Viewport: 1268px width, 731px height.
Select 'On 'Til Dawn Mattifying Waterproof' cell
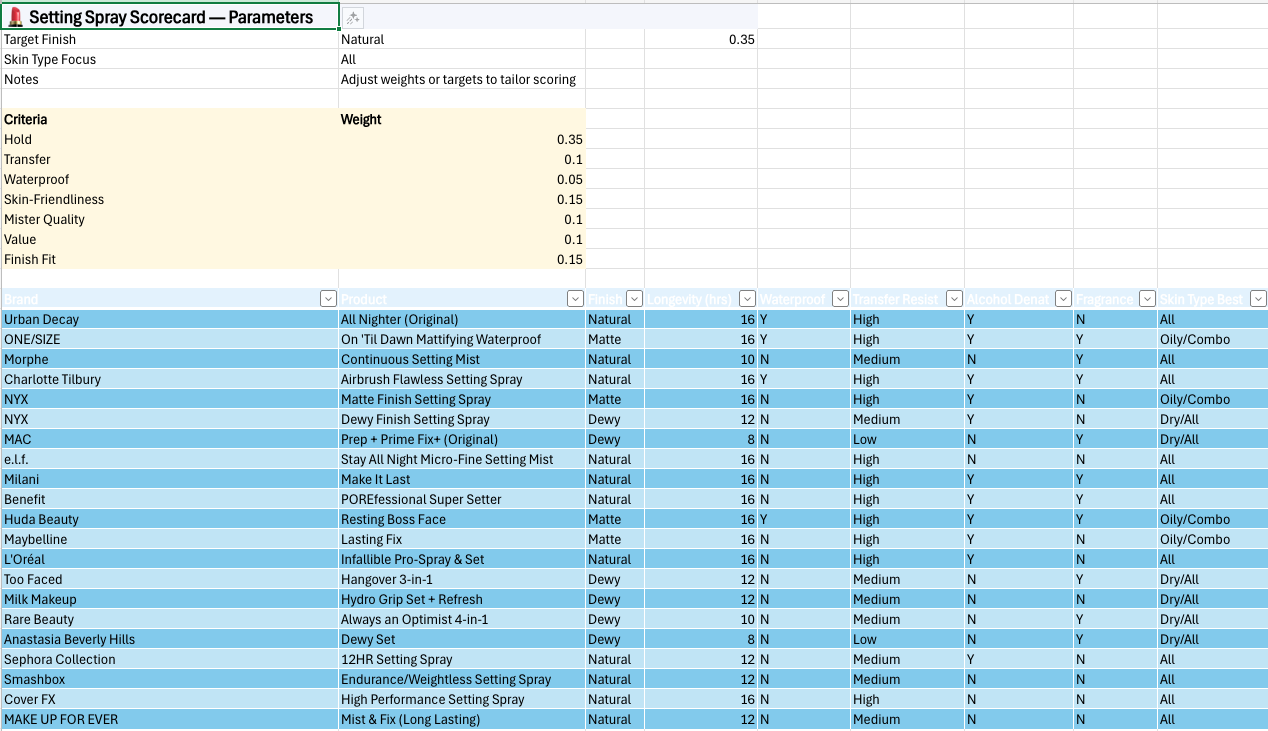coord(462,339)
